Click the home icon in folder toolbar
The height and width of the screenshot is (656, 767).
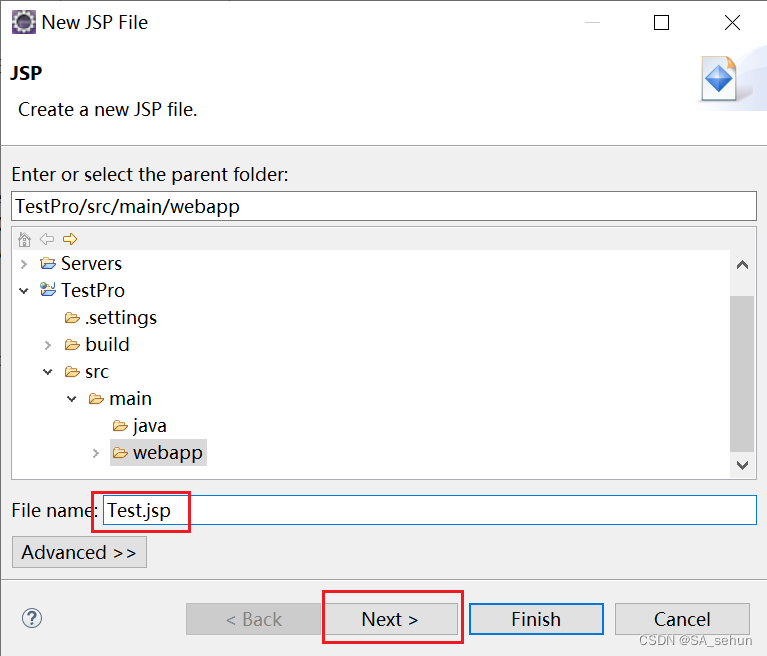click(x=24, y=239)
